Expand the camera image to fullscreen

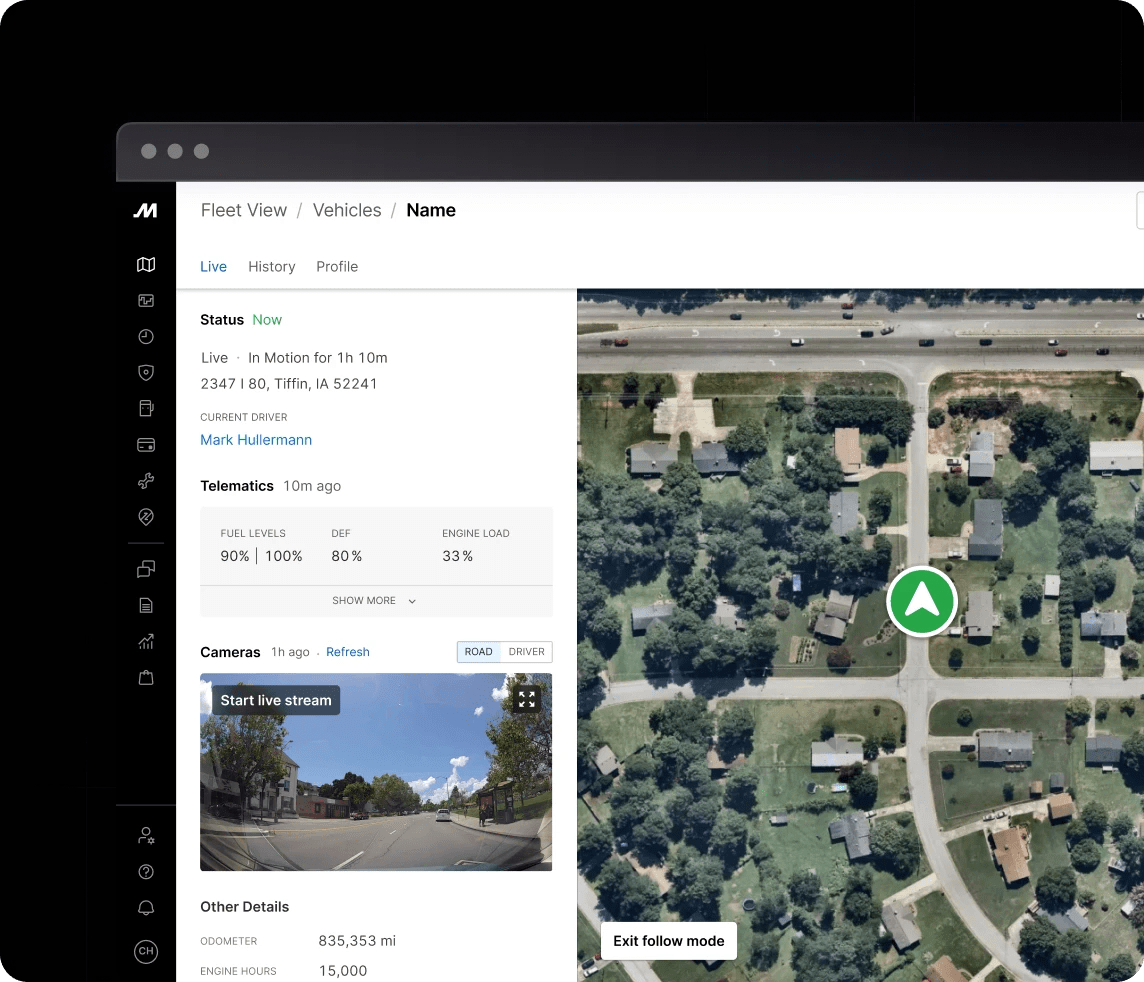click(527, 699)
